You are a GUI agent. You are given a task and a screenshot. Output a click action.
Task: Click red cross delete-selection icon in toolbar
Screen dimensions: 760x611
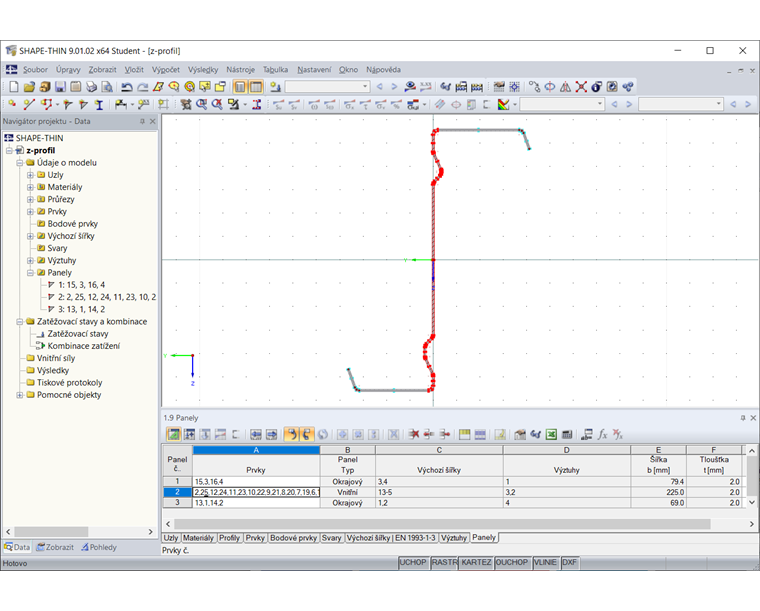(581, 87)
